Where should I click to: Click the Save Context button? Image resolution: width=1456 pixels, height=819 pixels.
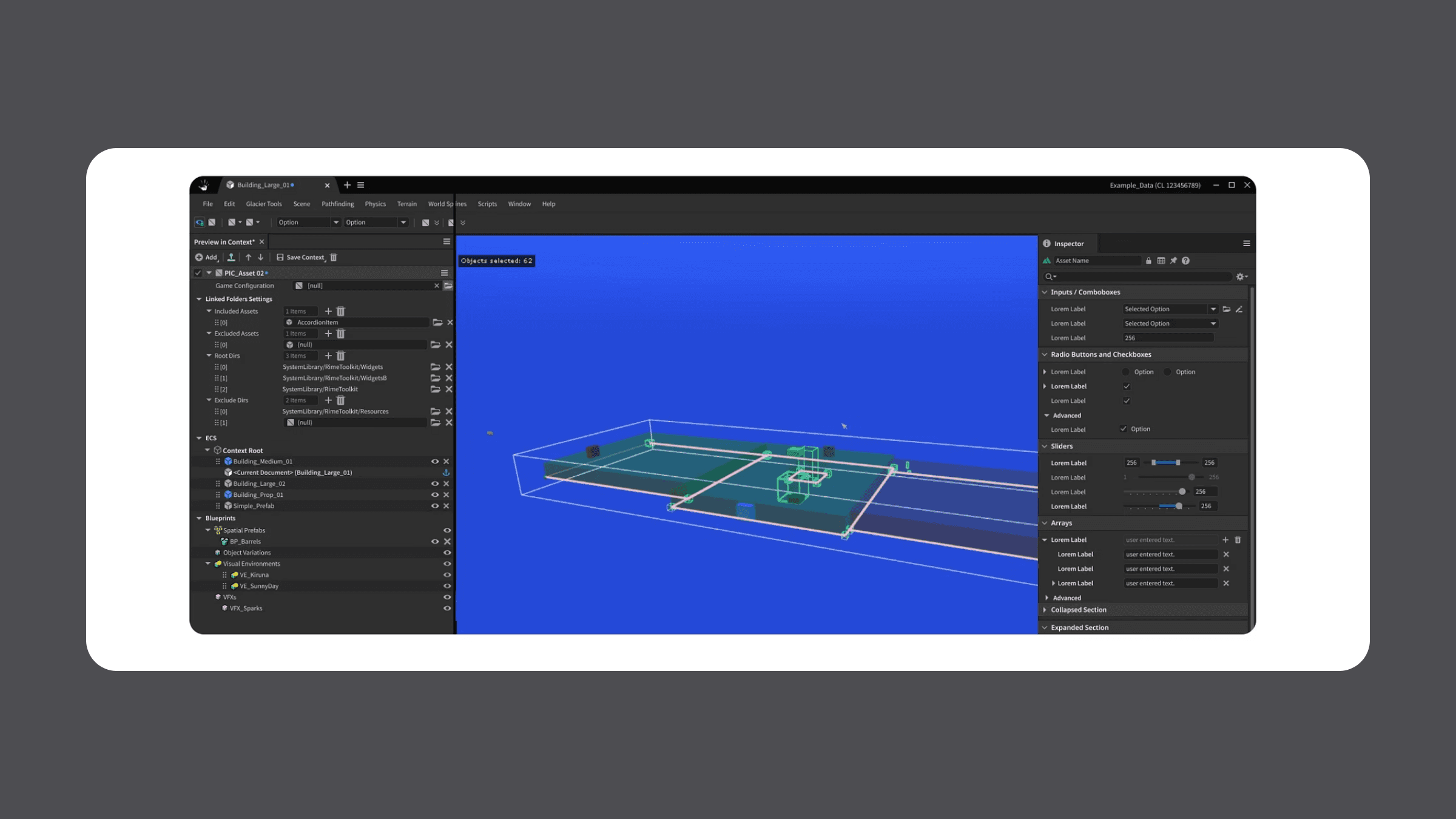tap(301, 257)
